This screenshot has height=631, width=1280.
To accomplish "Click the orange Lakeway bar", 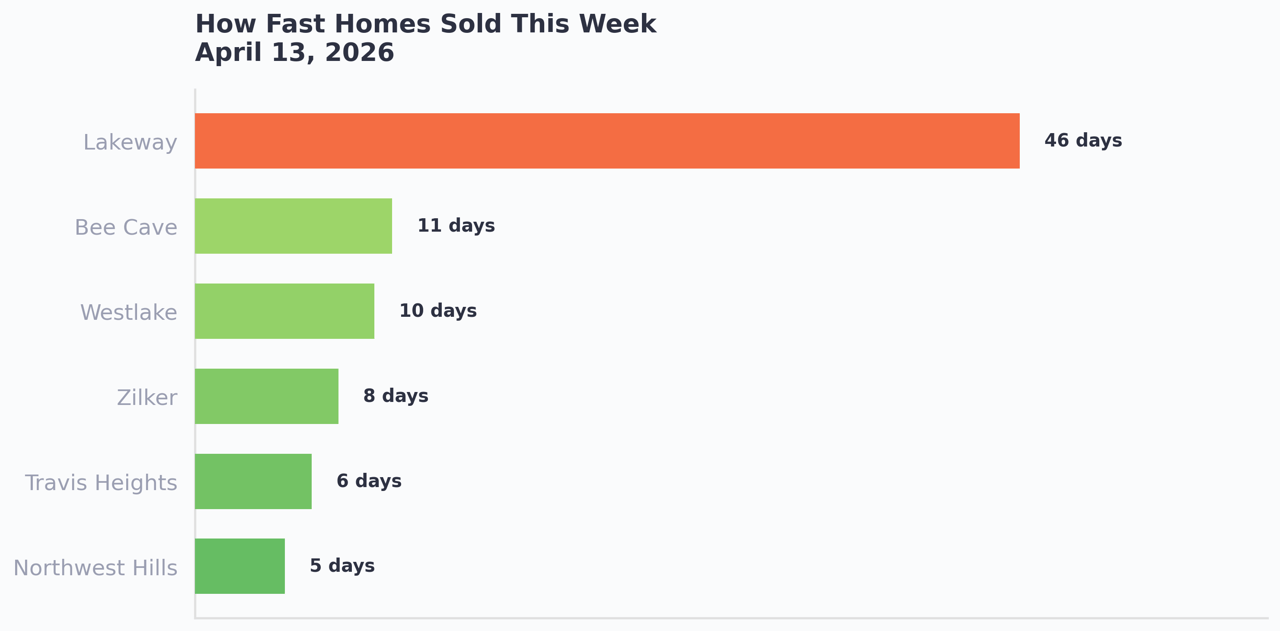I will [607, 141].
